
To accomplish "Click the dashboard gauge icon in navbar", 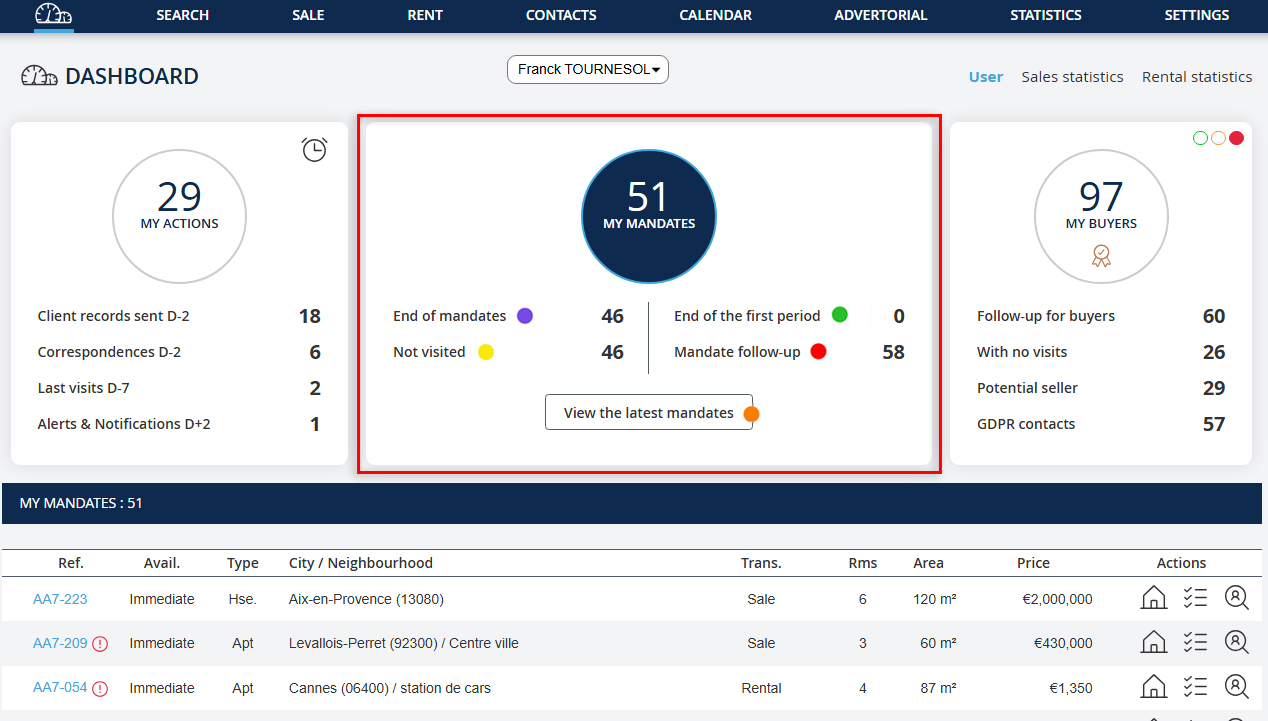I will pyautogui.click(x=53, y=15).
